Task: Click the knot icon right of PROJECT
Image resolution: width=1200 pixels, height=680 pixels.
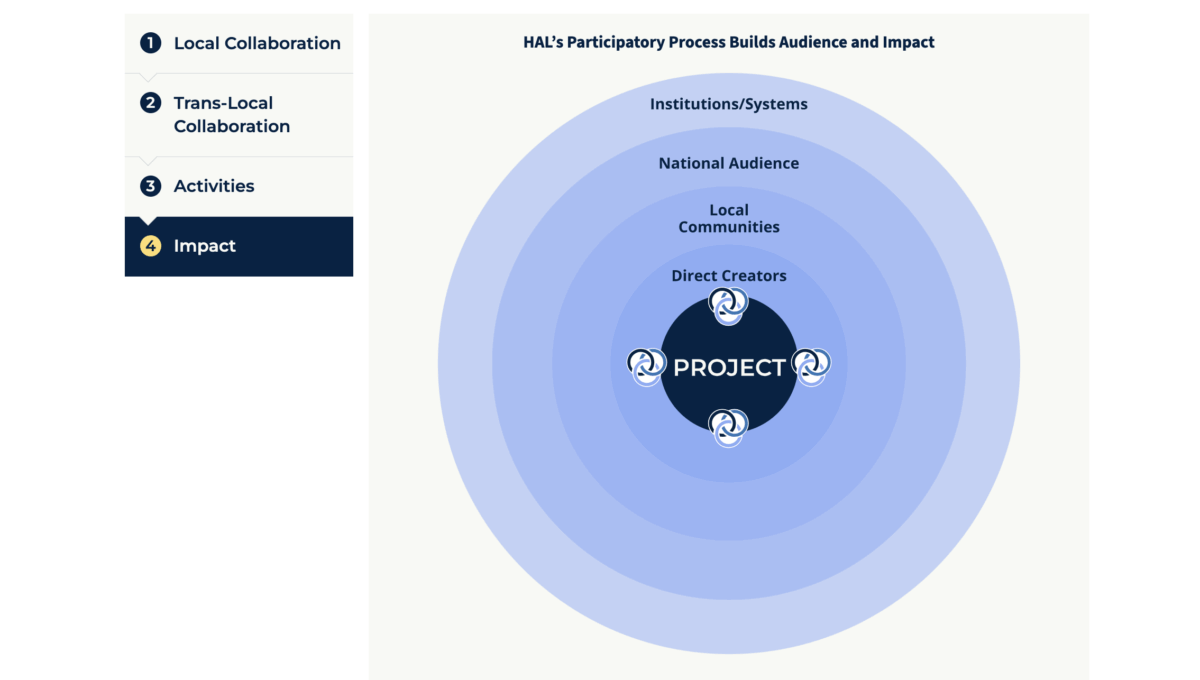Action: point(811,367)
